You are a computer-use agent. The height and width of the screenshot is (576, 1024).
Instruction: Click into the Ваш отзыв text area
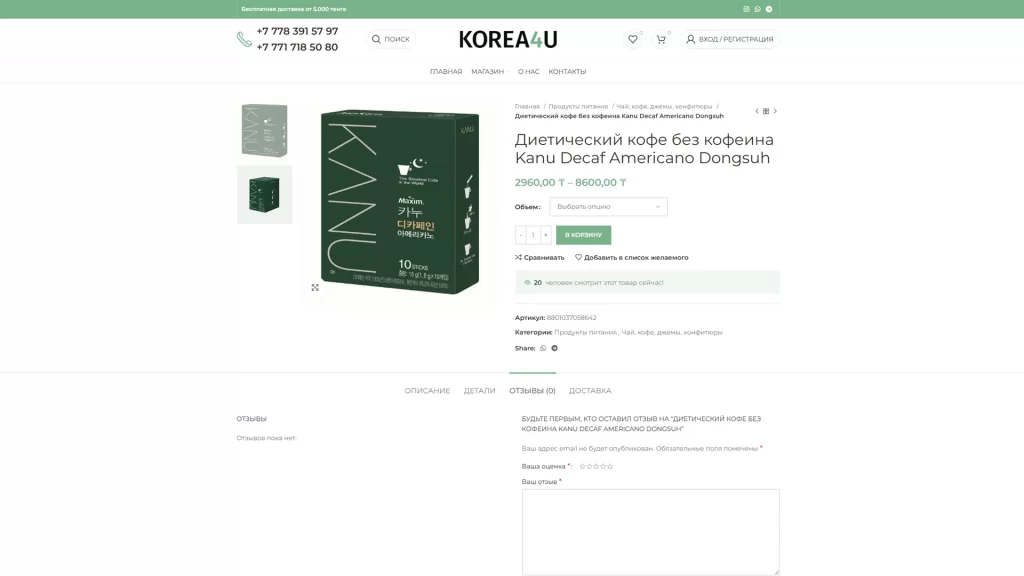(650, 532)
